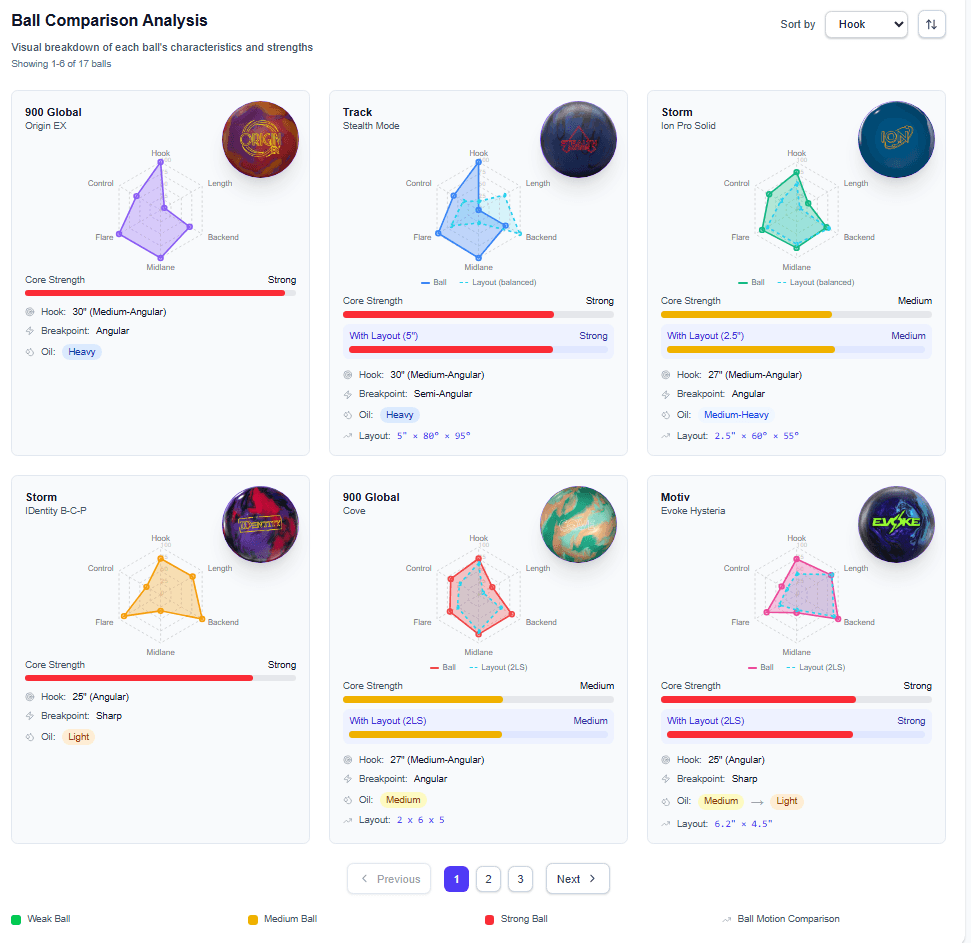Click the IDentity B-C-P ball image

260,524
